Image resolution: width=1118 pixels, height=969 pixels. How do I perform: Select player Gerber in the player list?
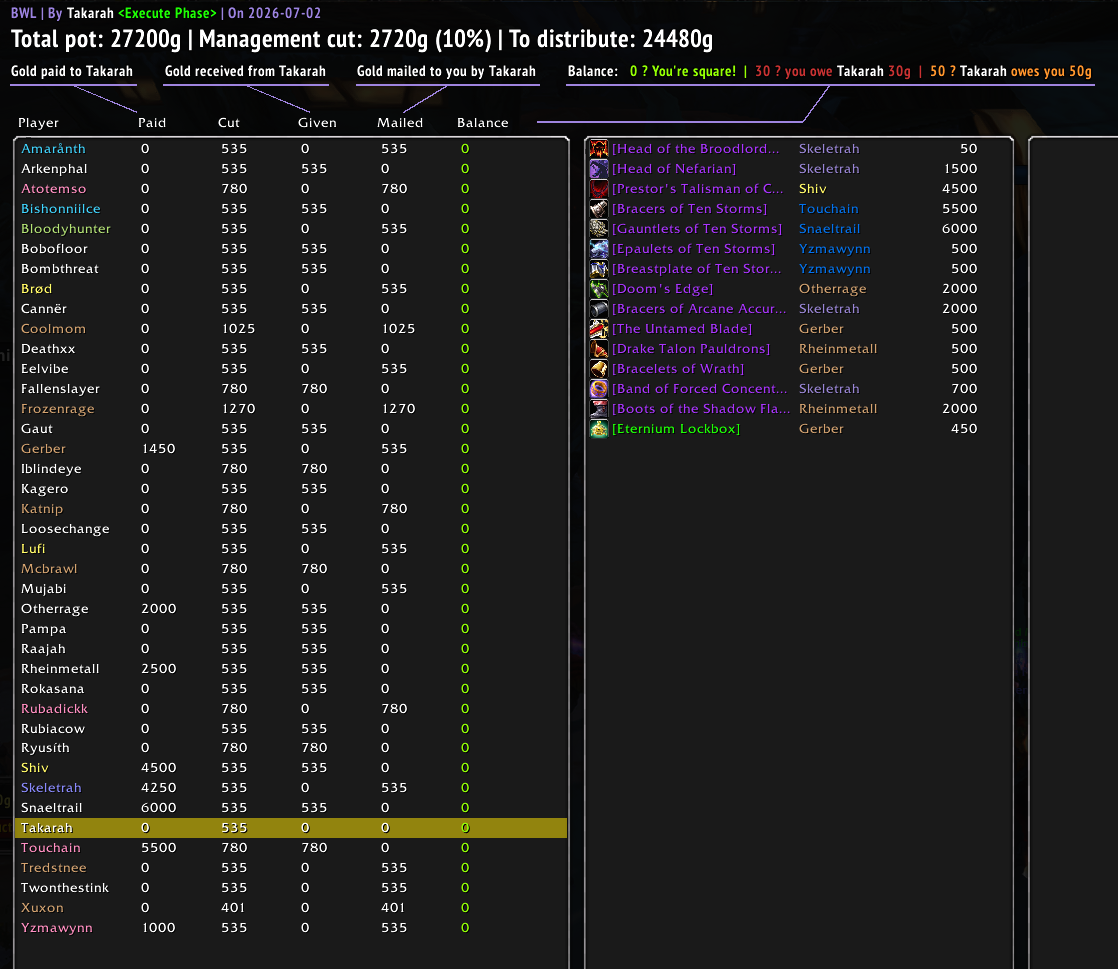click(43, 448)
